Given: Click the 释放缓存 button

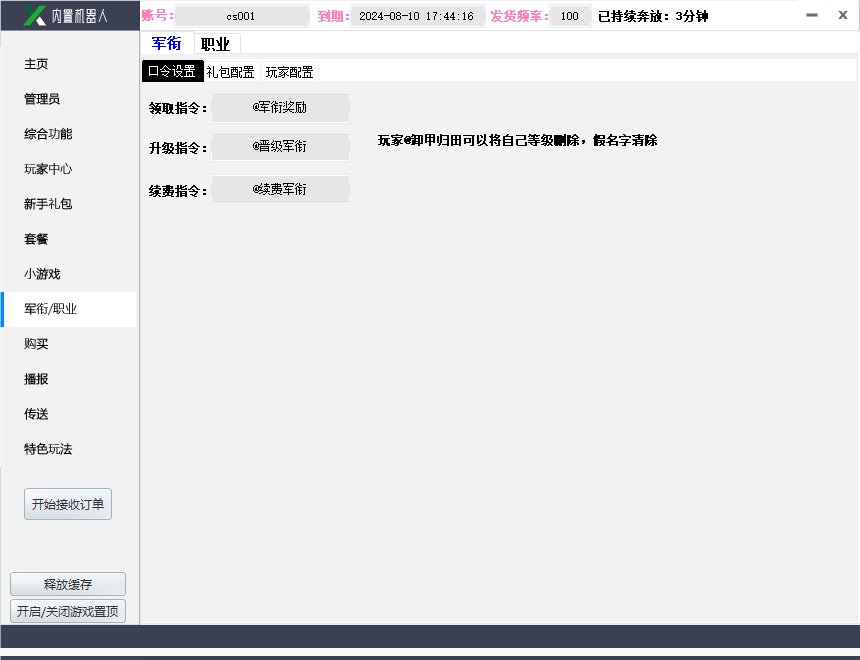Looking at the screenshot, I should tap(68, 584).
